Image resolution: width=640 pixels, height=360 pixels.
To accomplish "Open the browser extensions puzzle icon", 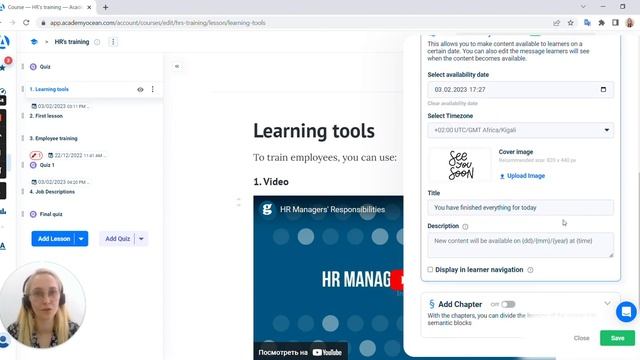I will (601, 23).
